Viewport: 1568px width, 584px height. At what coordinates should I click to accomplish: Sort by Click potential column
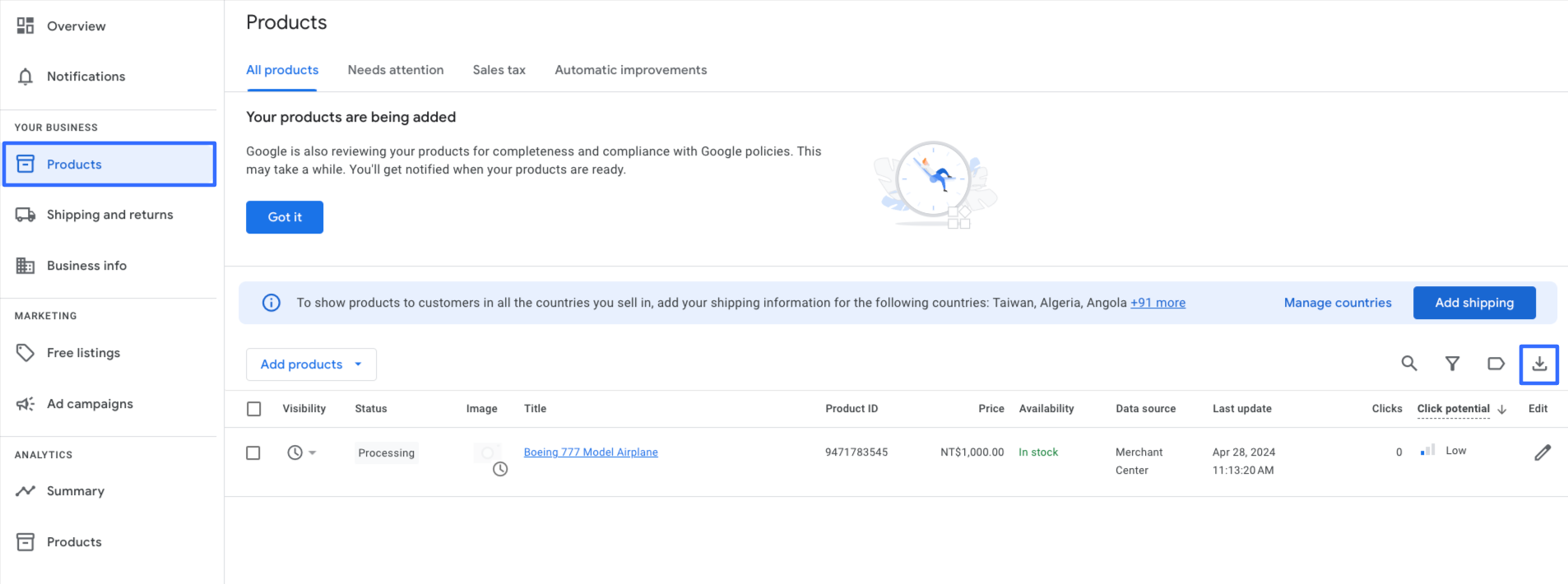[x=1453, y=409]
